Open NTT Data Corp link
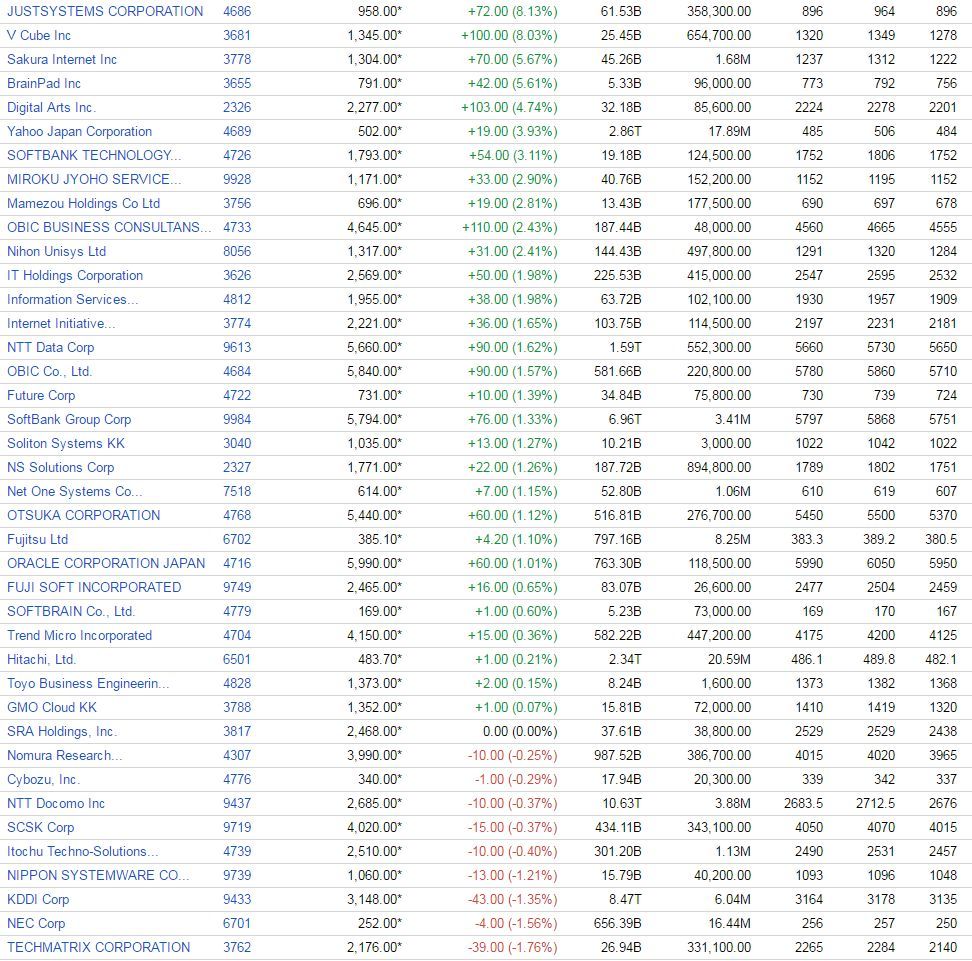Screen dimensions: 972x961 (x=50, y=348)
